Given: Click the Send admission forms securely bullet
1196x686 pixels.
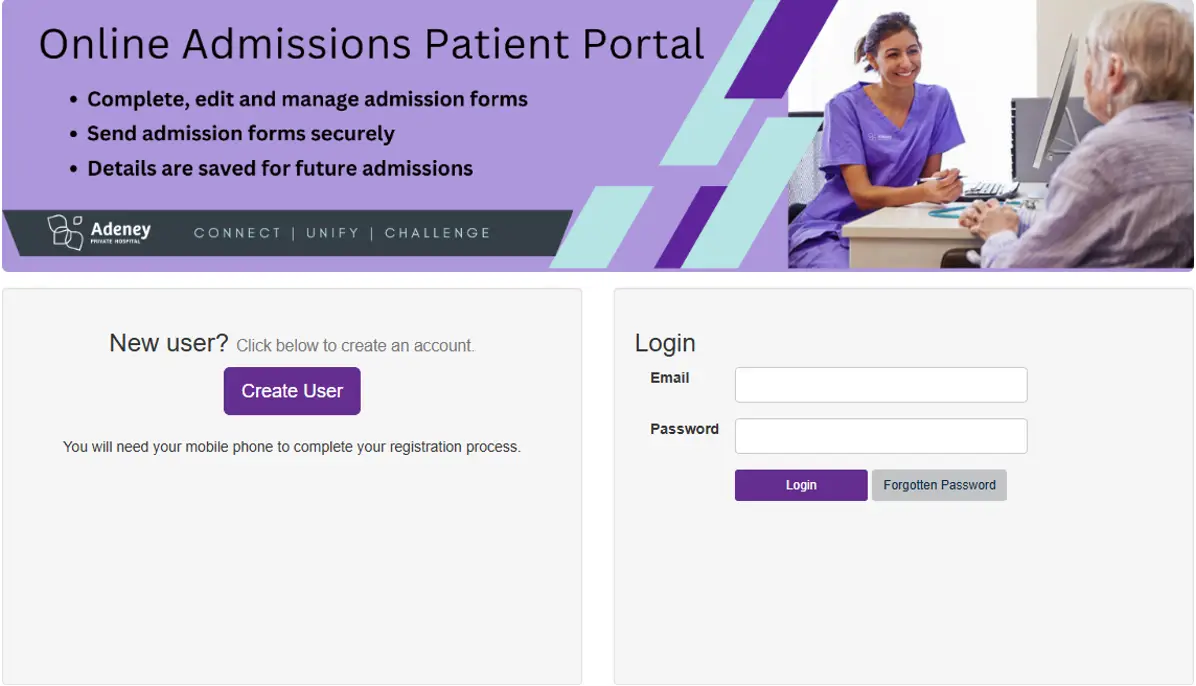Looking at the screenshot, I should pyautogui.click(x=240, y=133).
